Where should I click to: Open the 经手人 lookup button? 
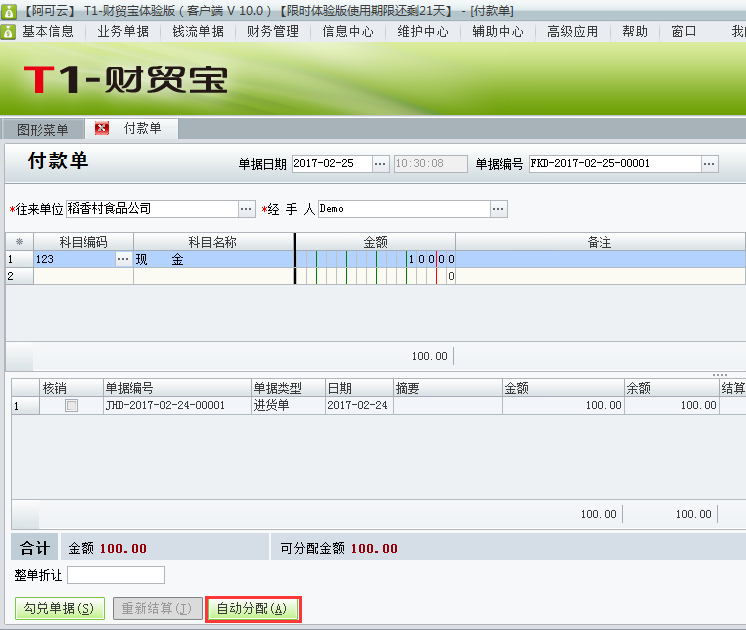point(498,209)
